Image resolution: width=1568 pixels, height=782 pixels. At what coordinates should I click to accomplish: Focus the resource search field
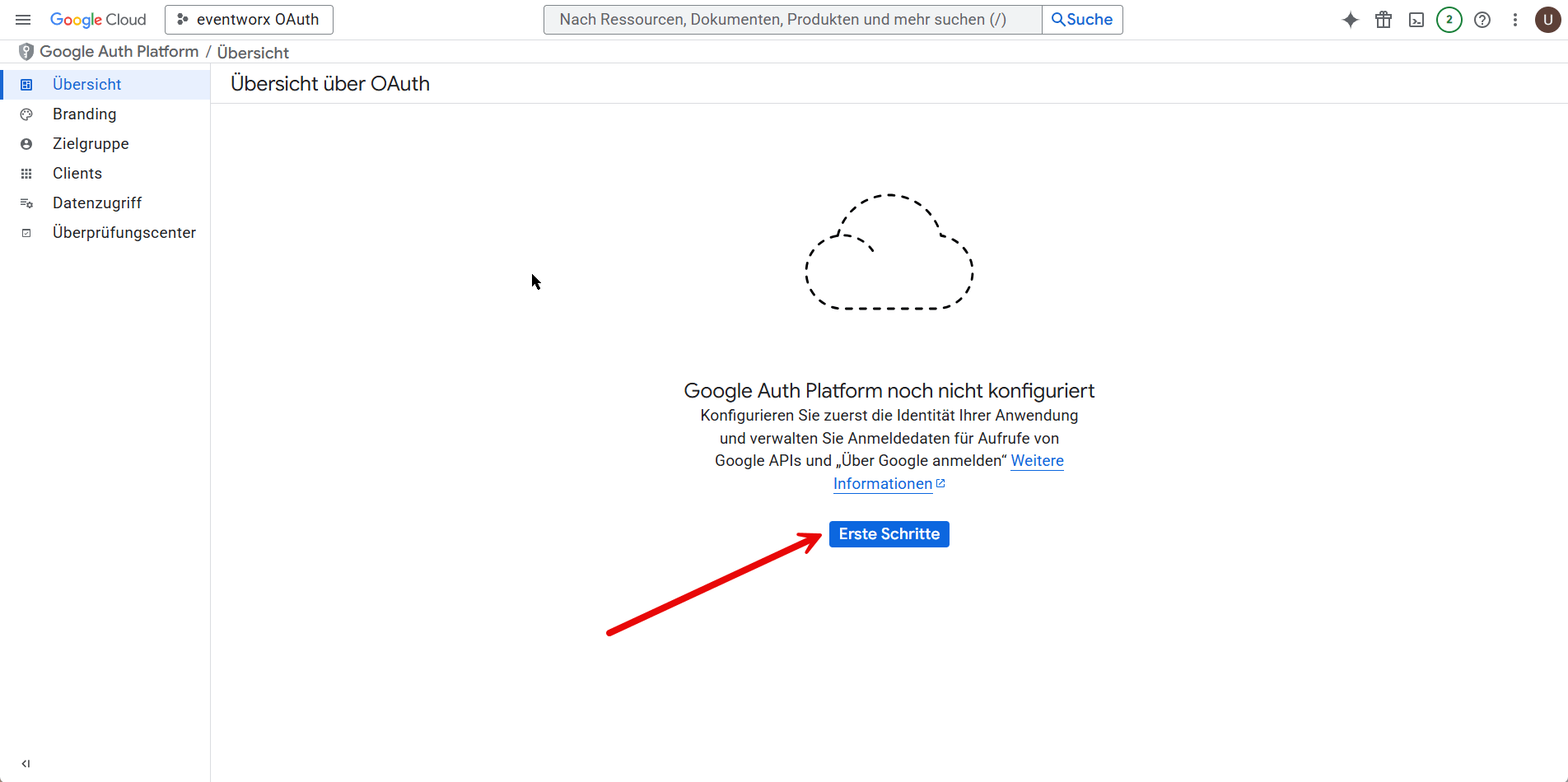792,20
